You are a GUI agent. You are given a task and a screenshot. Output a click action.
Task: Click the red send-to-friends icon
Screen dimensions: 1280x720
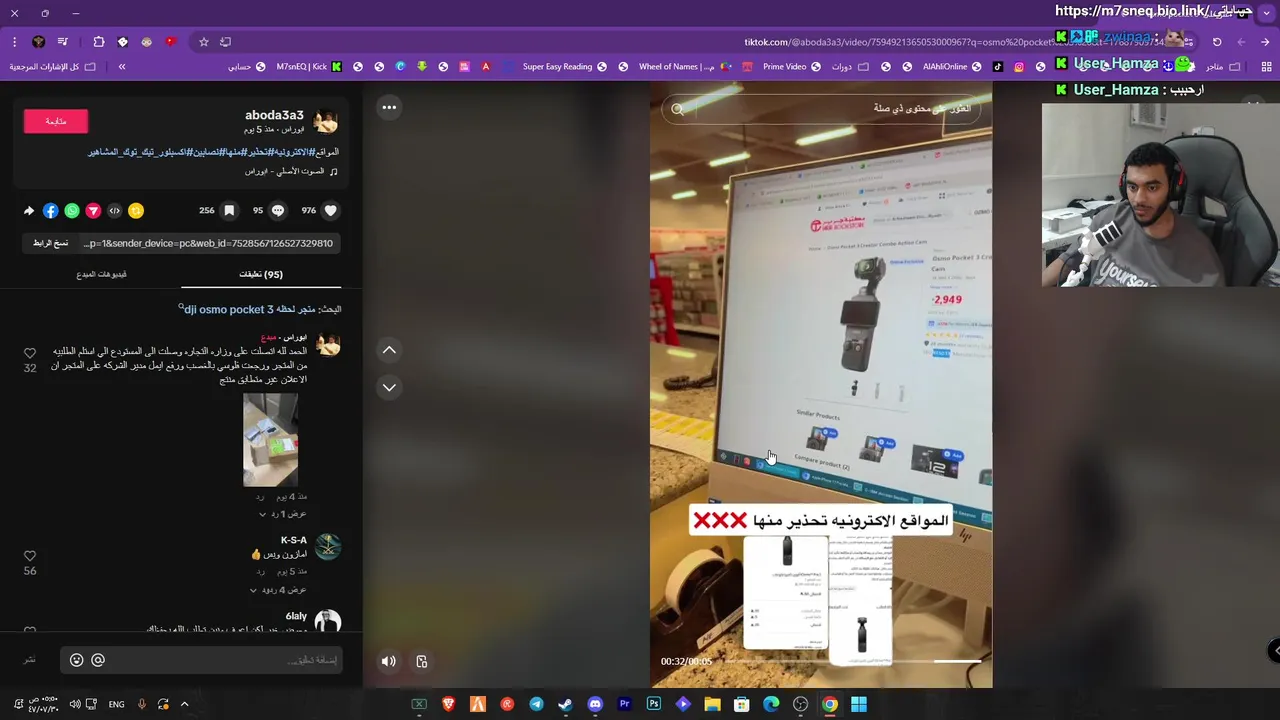click(x=93, y=211)
